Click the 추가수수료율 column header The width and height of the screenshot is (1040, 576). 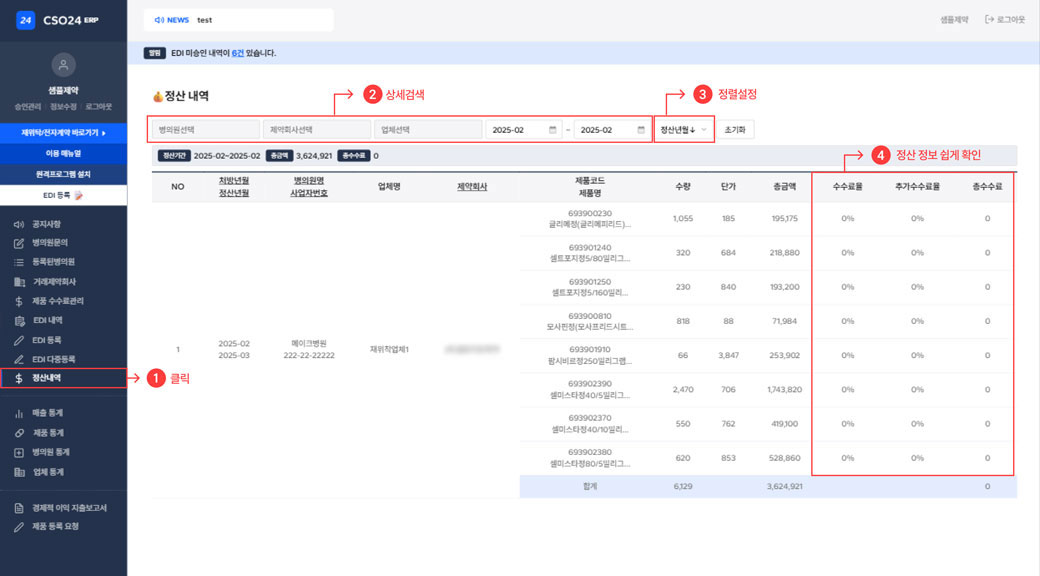(917, 187)
